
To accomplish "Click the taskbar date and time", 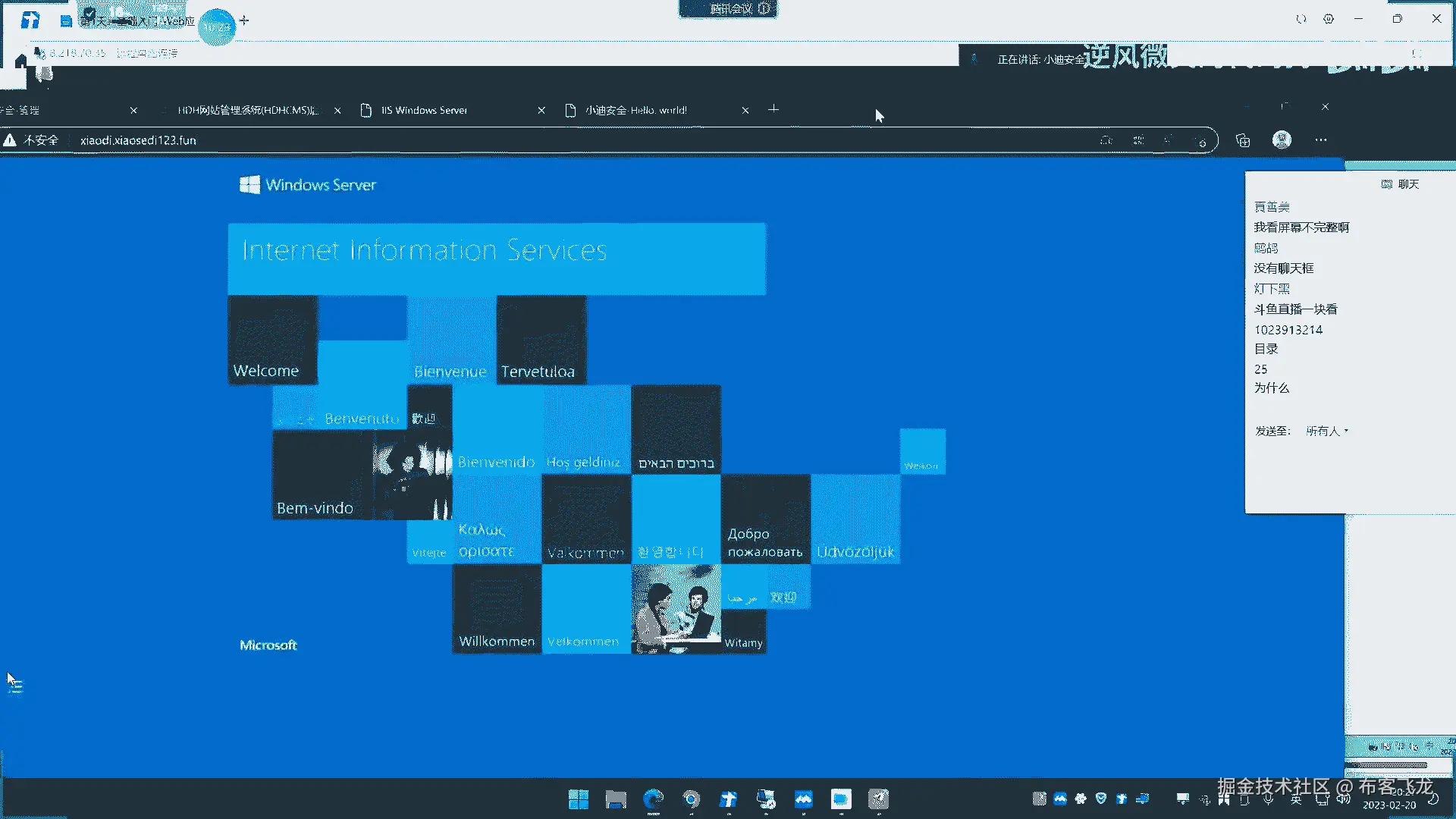I will (x=1389, y=799).
